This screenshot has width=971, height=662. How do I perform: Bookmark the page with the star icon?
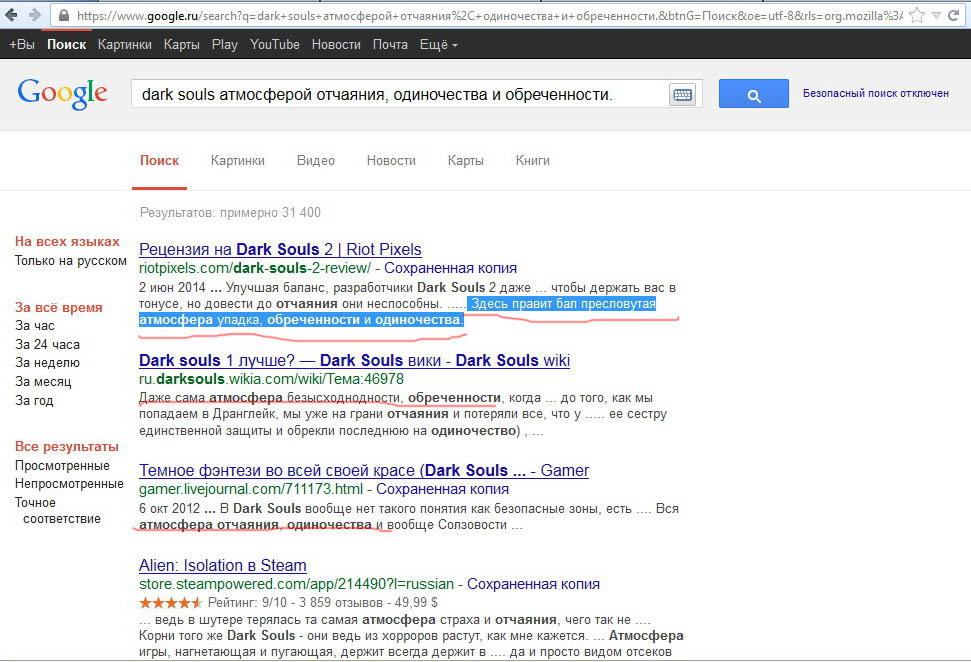917,15
